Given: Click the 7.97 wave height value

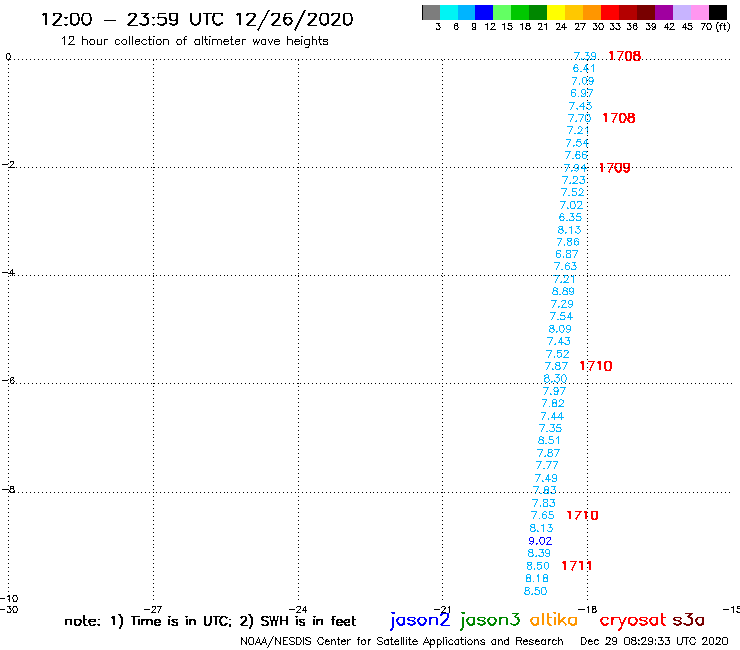Looking at the screenshot, I should tap(554, 391).
